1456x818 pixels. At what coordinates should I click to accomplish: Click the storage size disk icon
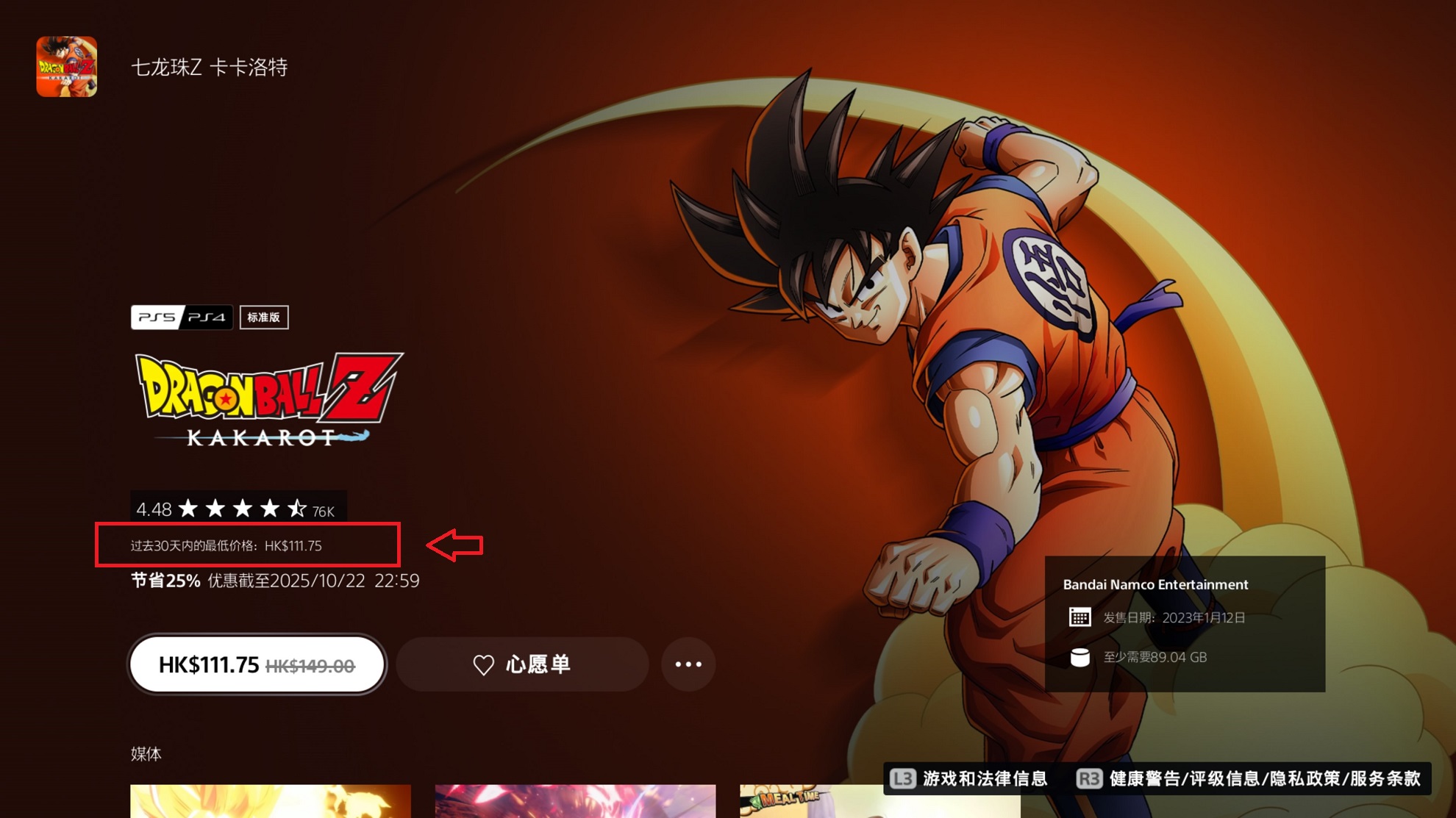[1079, 657]
